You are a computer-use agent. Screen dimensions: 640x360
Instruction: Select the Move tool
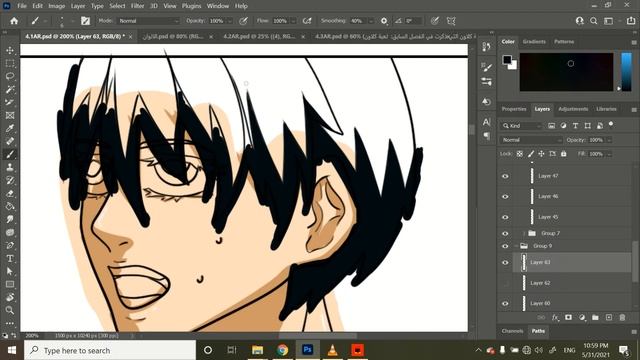tap(10, 51)
